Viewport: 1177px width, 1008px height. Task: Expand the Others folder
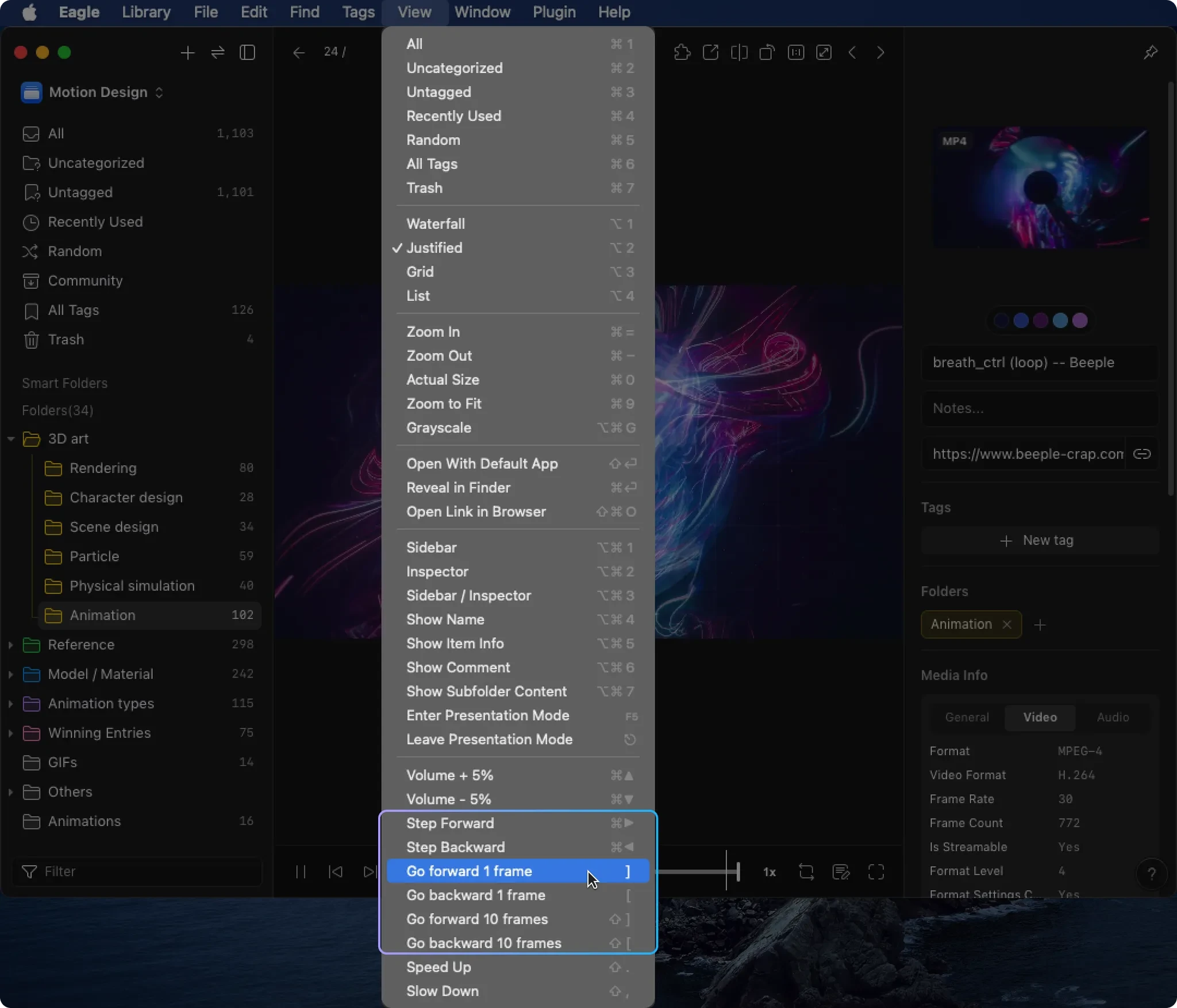pyautogui.click(x=11, y=792)
